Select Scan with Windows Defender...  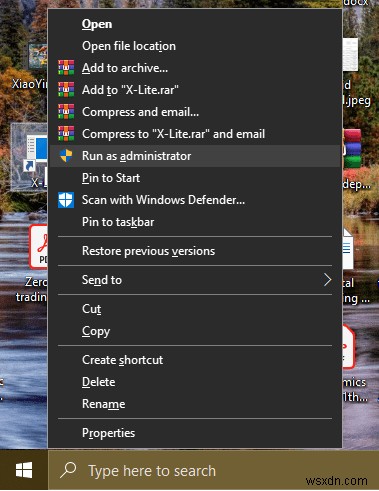tap(195, 200)
